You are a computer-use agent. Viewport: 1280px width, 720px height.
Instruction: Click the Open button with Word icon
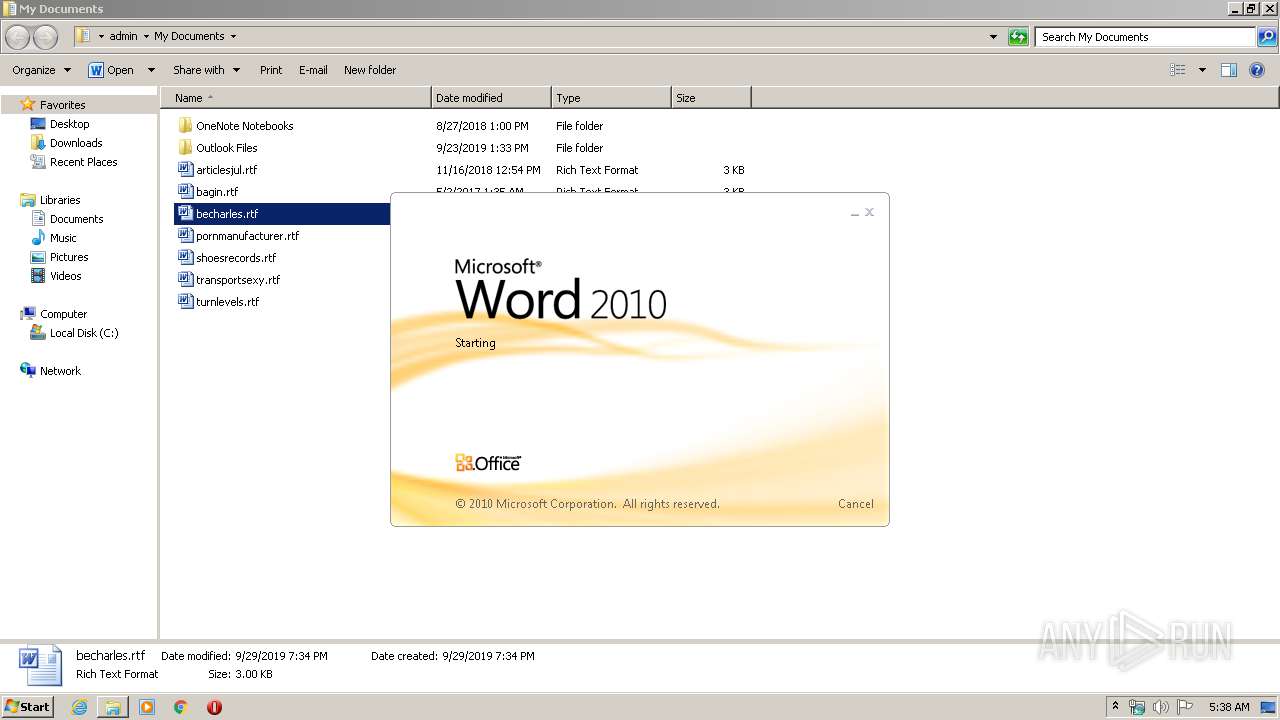(111, 70)
